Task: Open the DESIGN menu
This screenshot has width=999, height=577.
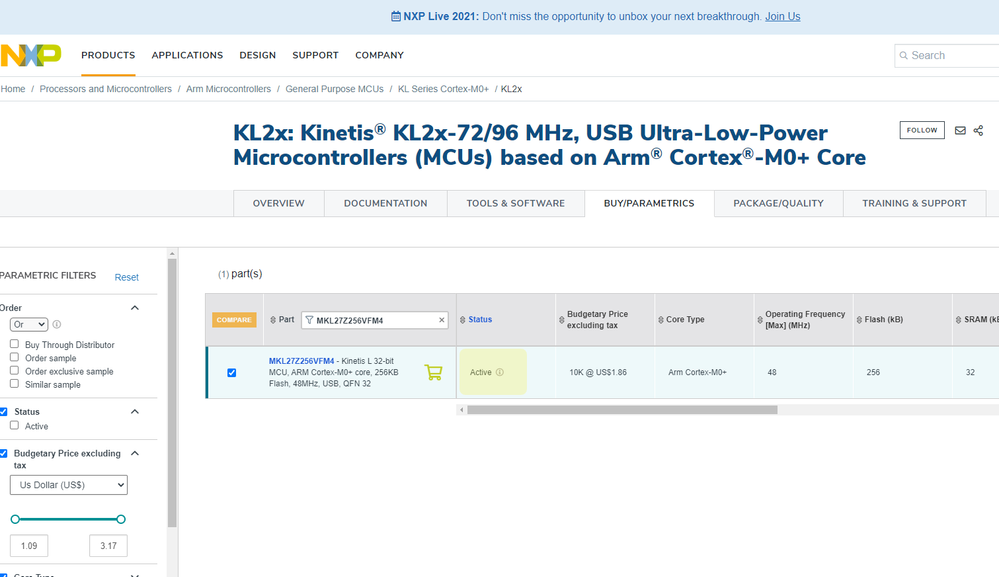Action: [257, 55]
